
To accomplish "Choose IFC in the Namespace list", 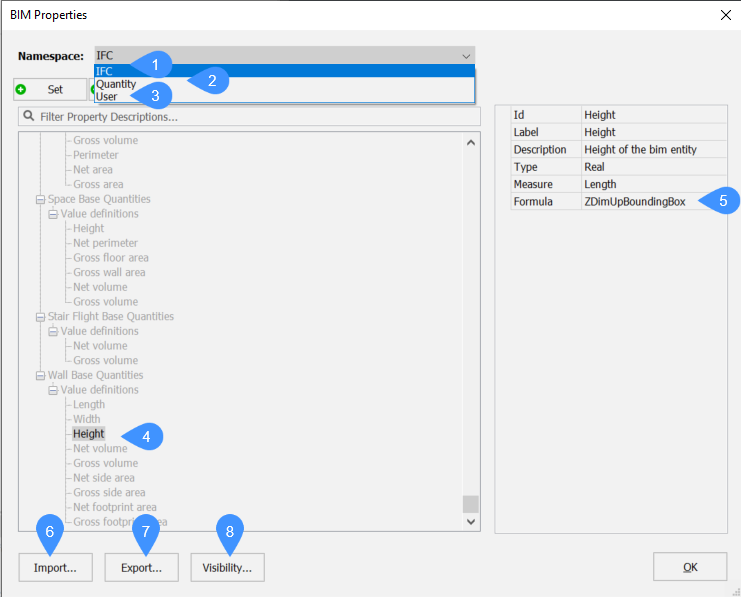I will pyautogui.click(x=104, y=71).
